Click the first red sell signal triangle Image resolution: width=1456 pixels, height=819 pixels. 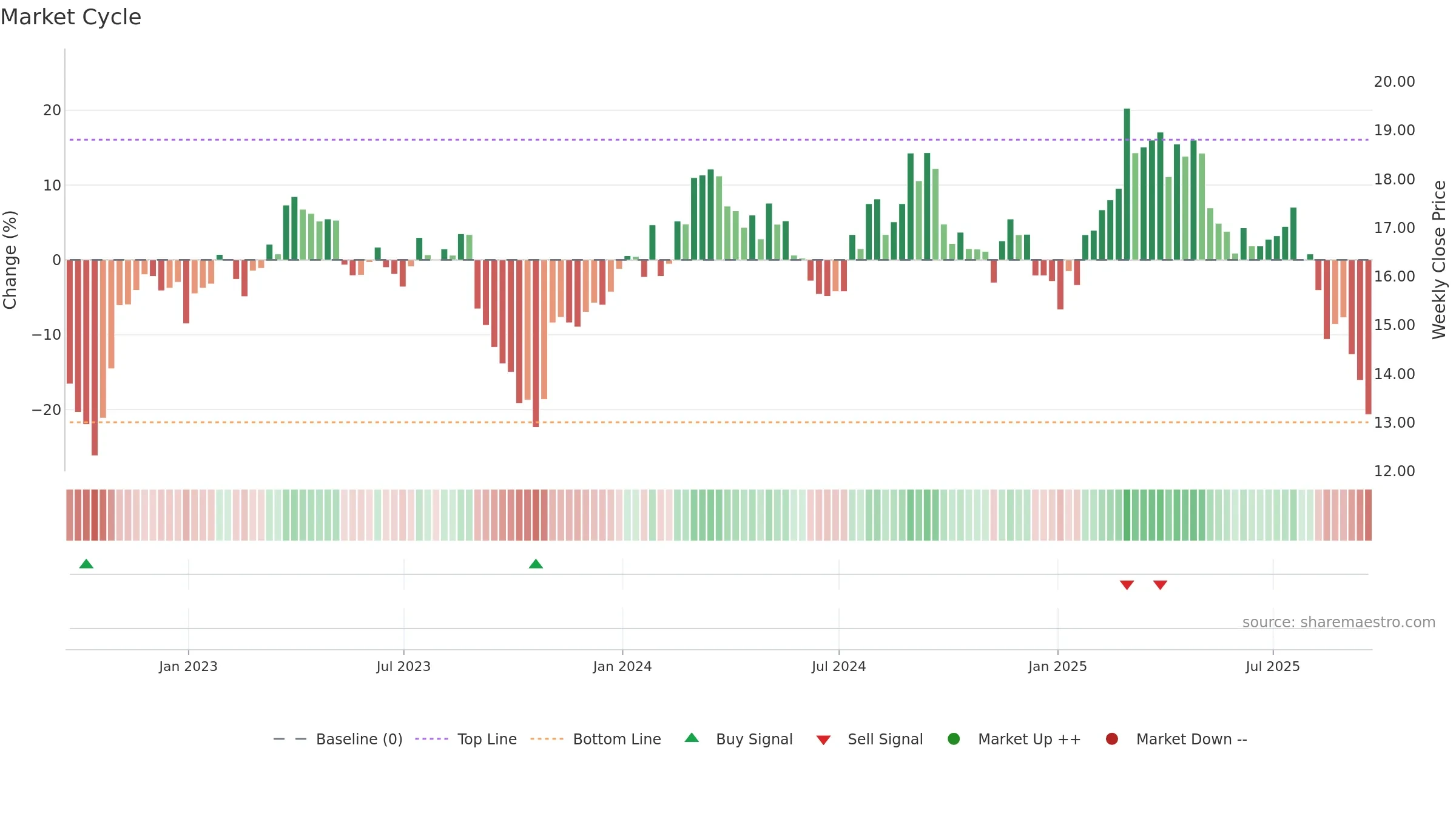(x=1127, y=585)
